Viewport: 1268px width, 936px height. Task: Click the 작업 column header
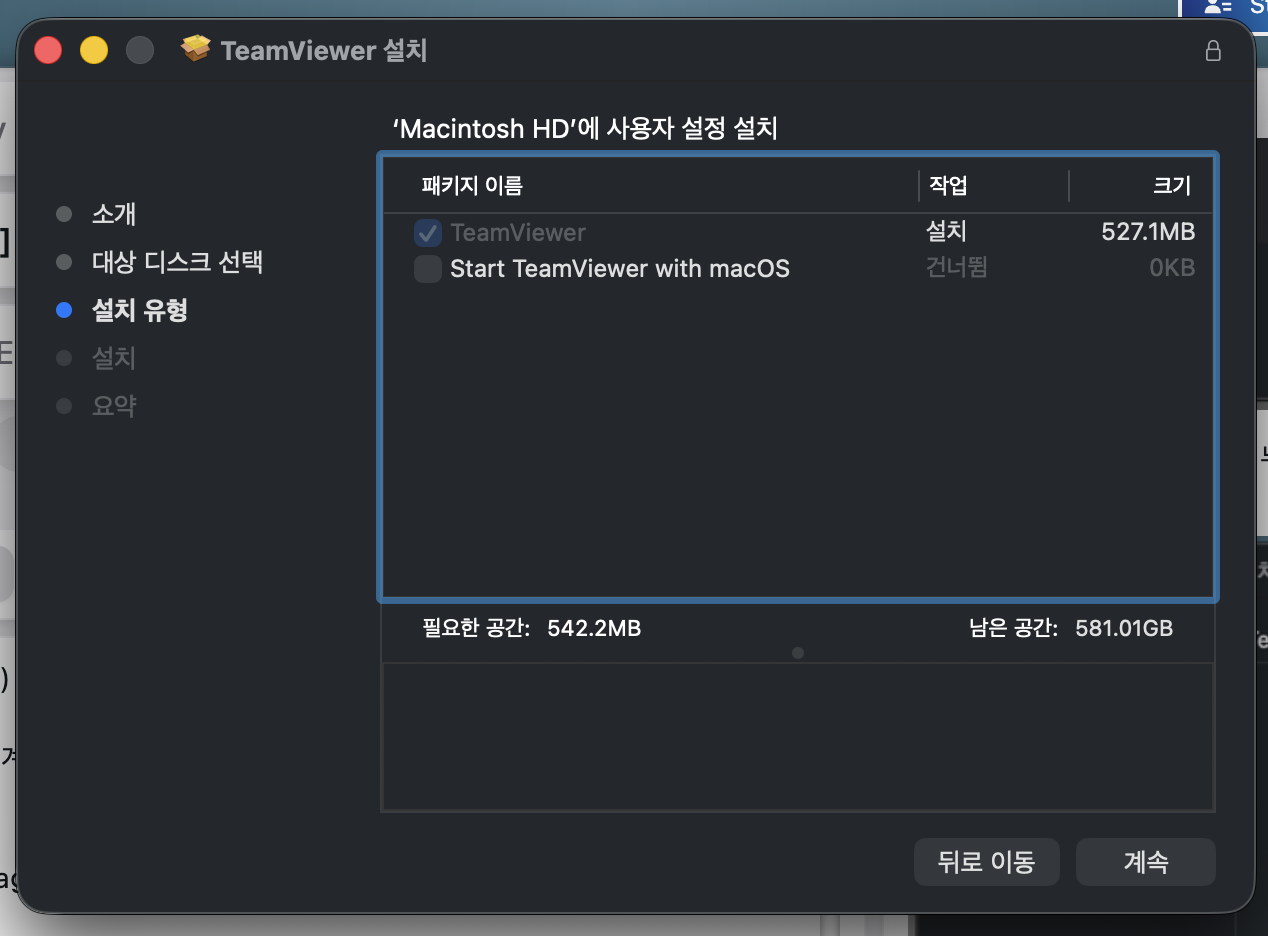[x=948, y=185]
